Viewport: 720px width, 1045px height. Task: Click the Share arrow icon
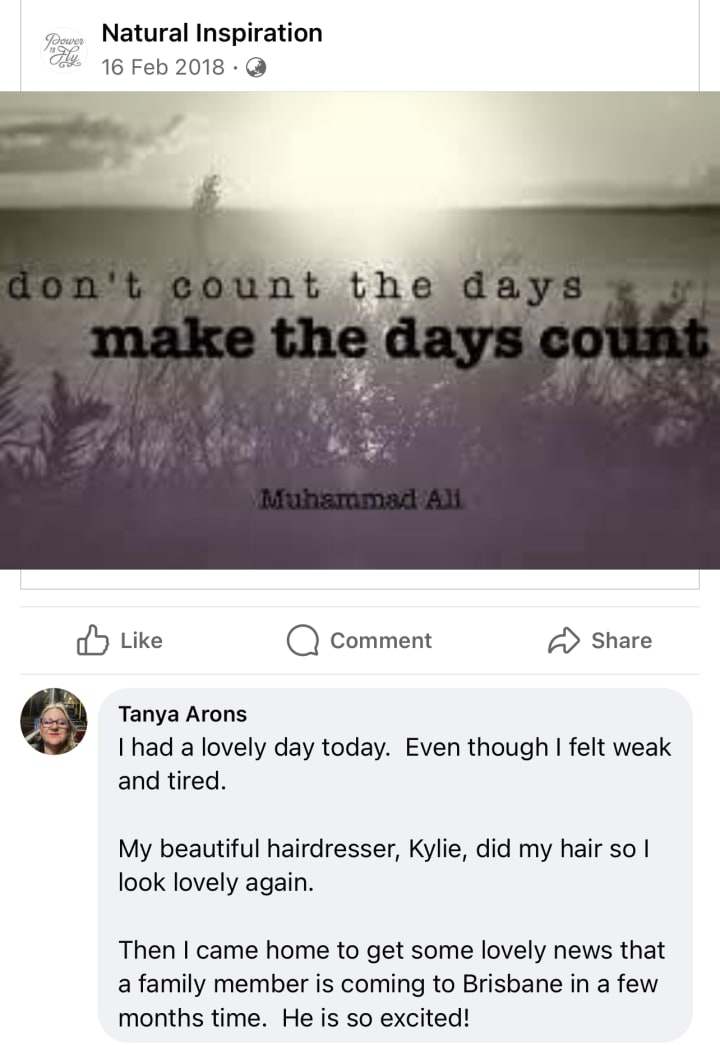(564, 640)
